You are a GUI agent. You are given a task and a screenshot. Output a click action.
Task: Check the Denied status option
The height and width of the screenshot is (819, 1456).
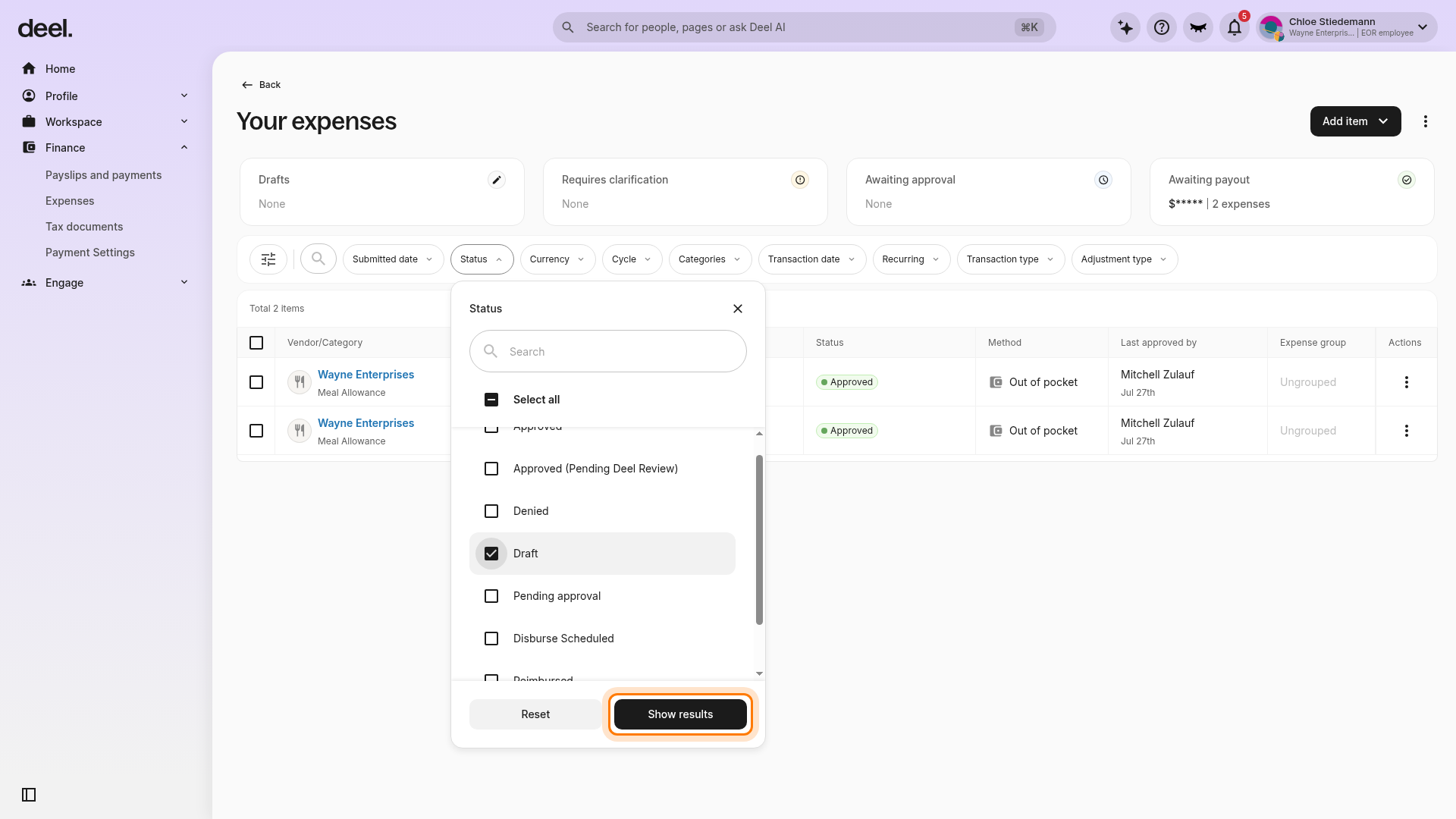pos(491,511)
